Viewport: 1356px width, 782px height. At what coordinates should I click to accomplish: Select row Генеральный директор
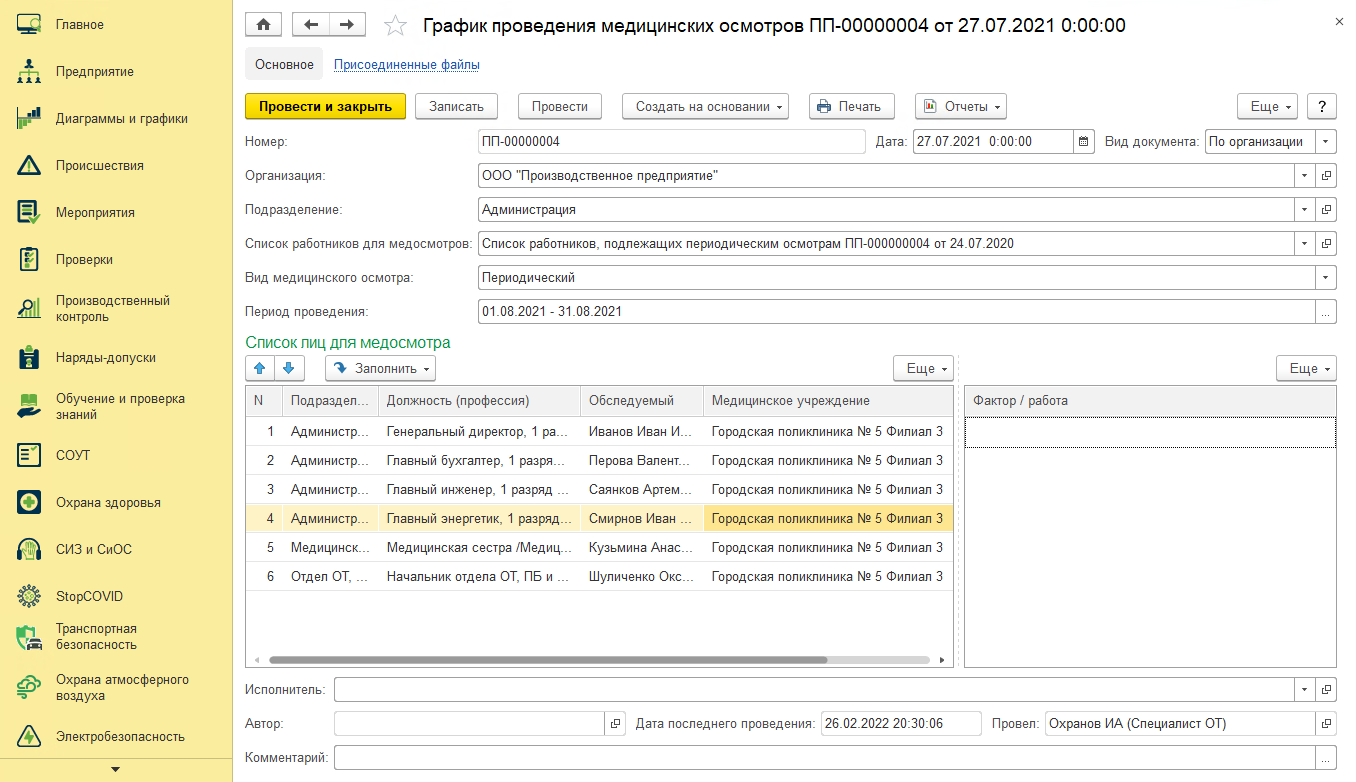coord(599,432)
